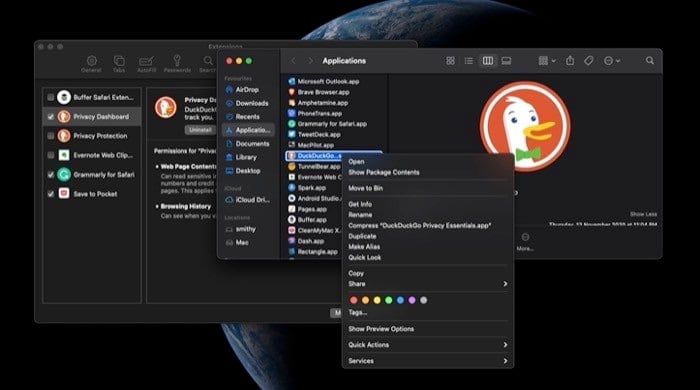Viewport: 700px width, 390px height.
Task: Choose Show Package Contents in the context menu
Action: pos(428,172)
